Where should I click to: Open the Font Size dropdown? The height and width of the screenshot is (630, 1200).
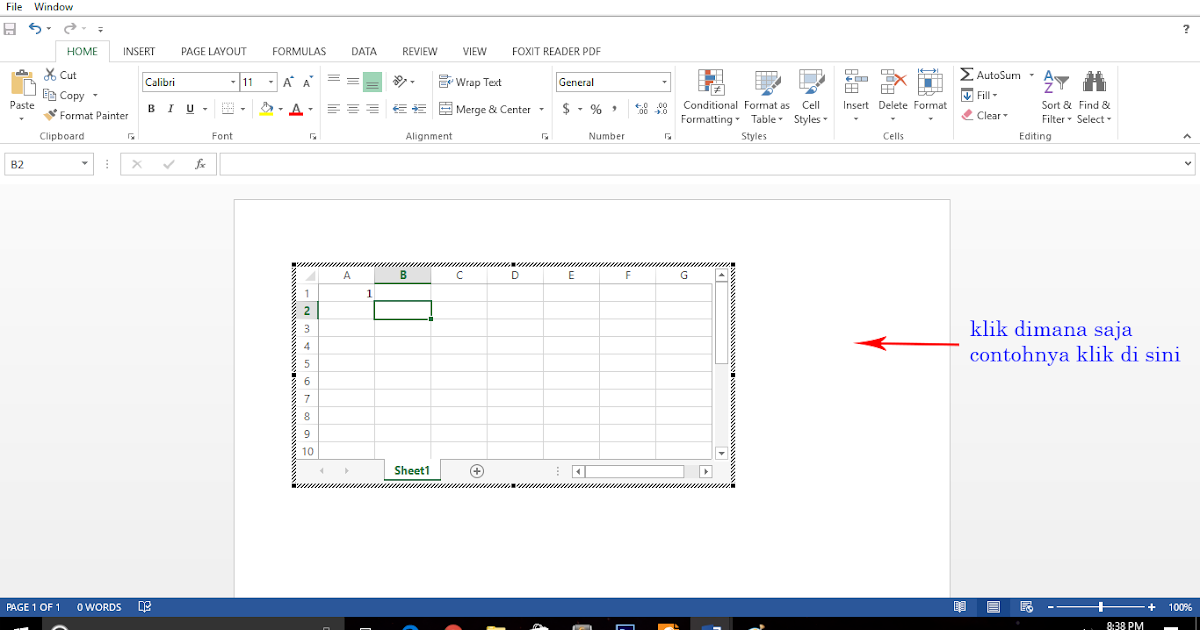258,81
